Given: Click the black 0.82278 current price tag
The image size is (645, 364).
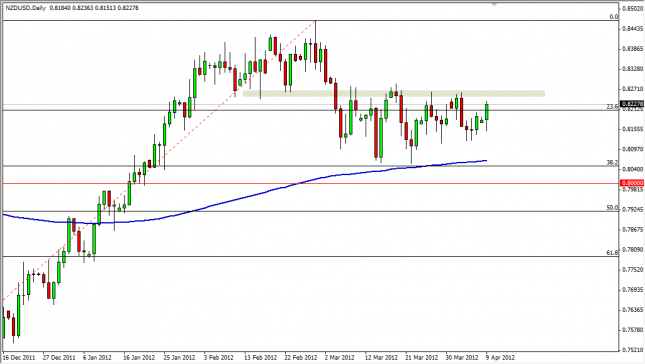Looking at the screenshot, I should click(632, 104).
